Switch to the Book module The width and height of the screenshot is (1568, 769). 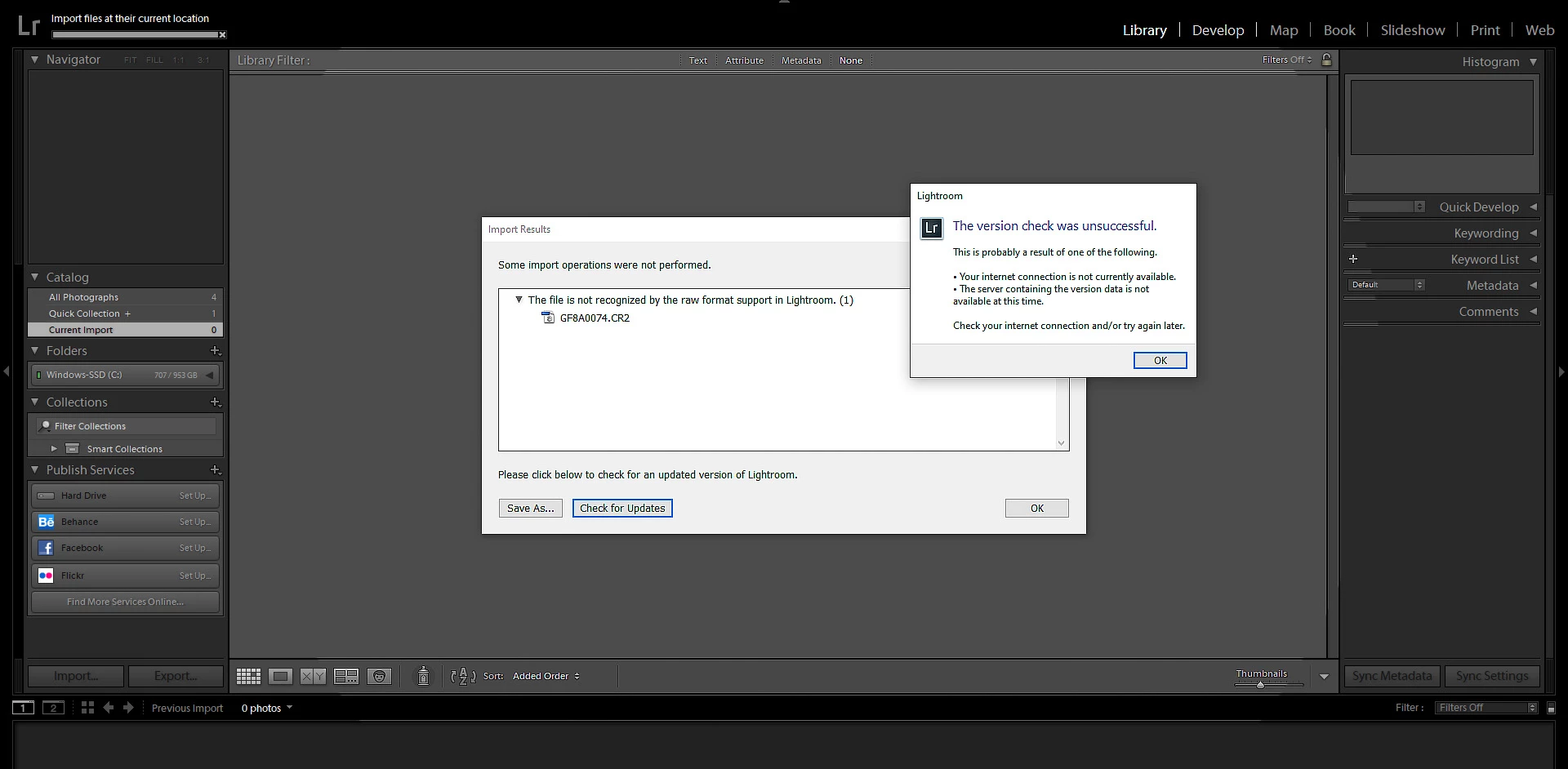(1339, 30)
